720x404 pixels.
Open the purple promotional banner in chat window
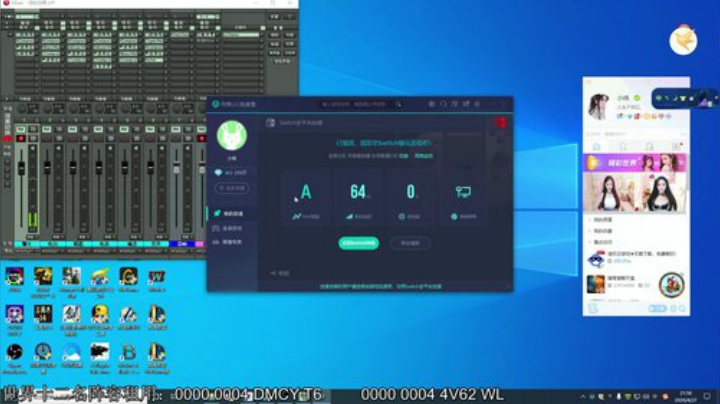click(635, 163)
